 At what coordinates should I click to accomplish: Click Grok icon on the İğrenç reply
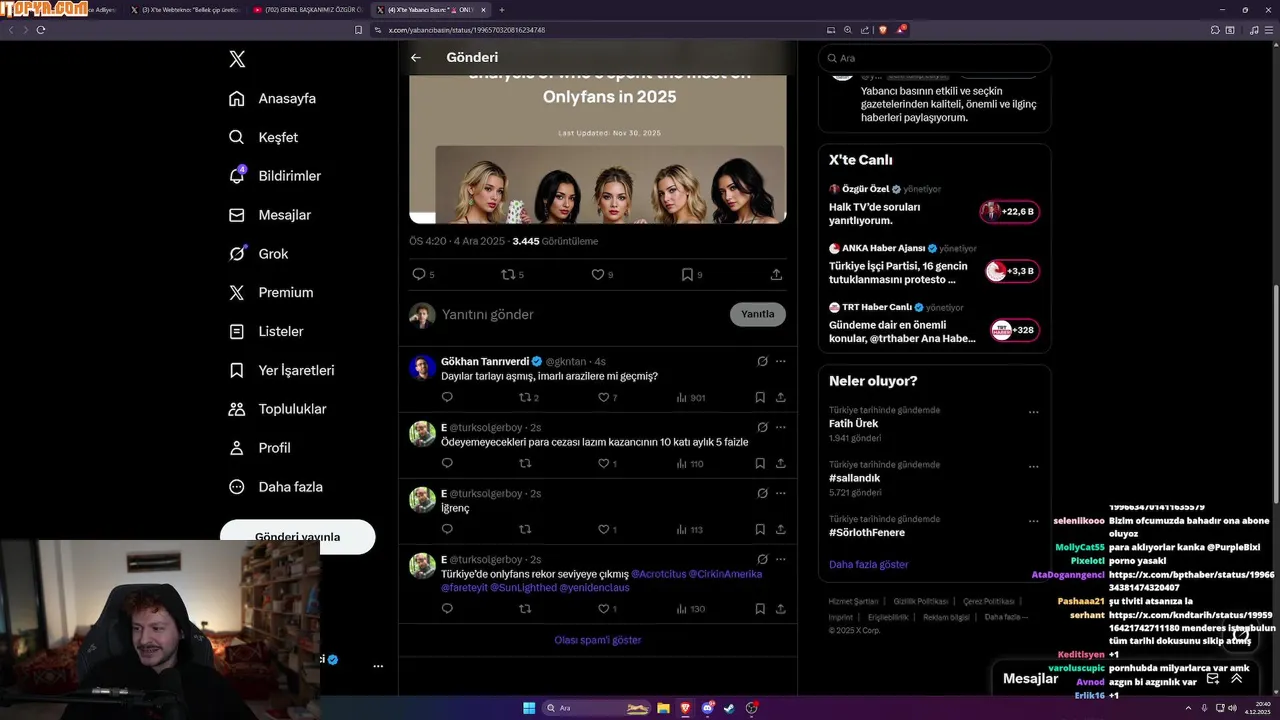tap(762, 493)
